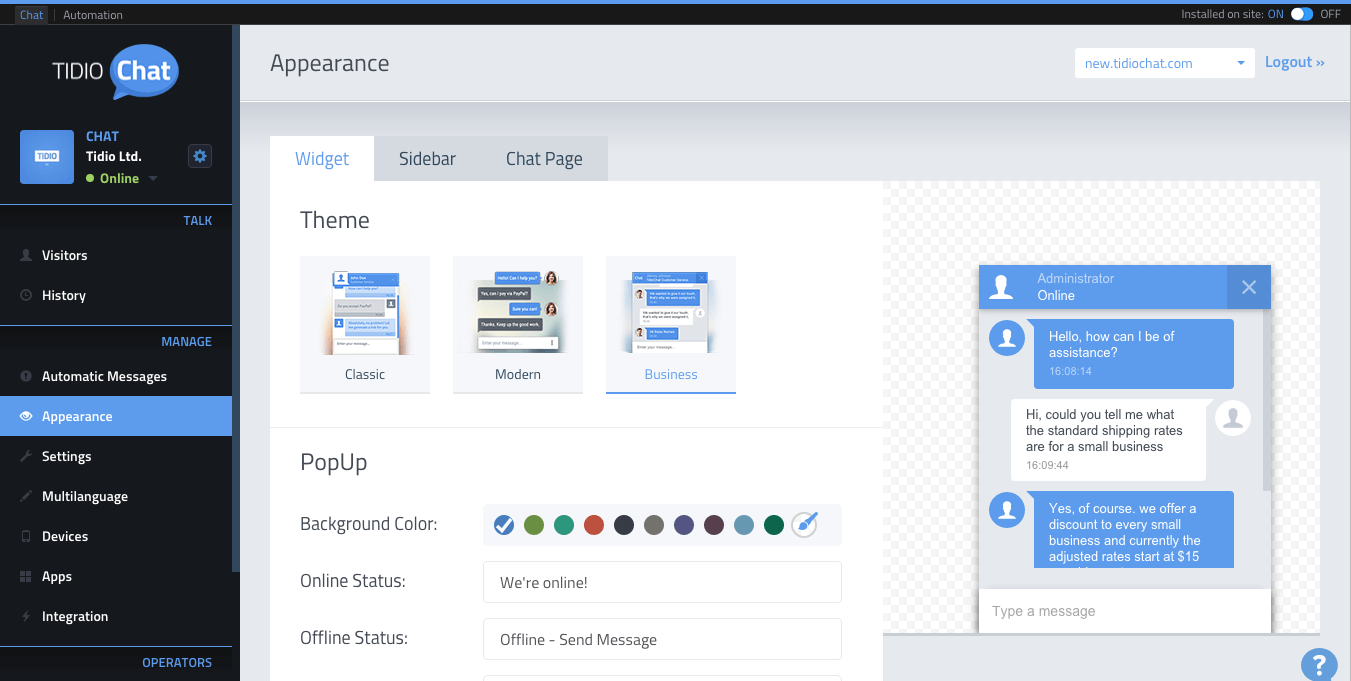Screen dimensions: 1351x681
Task: Open the Apps menu item
Action: (116, 577)
